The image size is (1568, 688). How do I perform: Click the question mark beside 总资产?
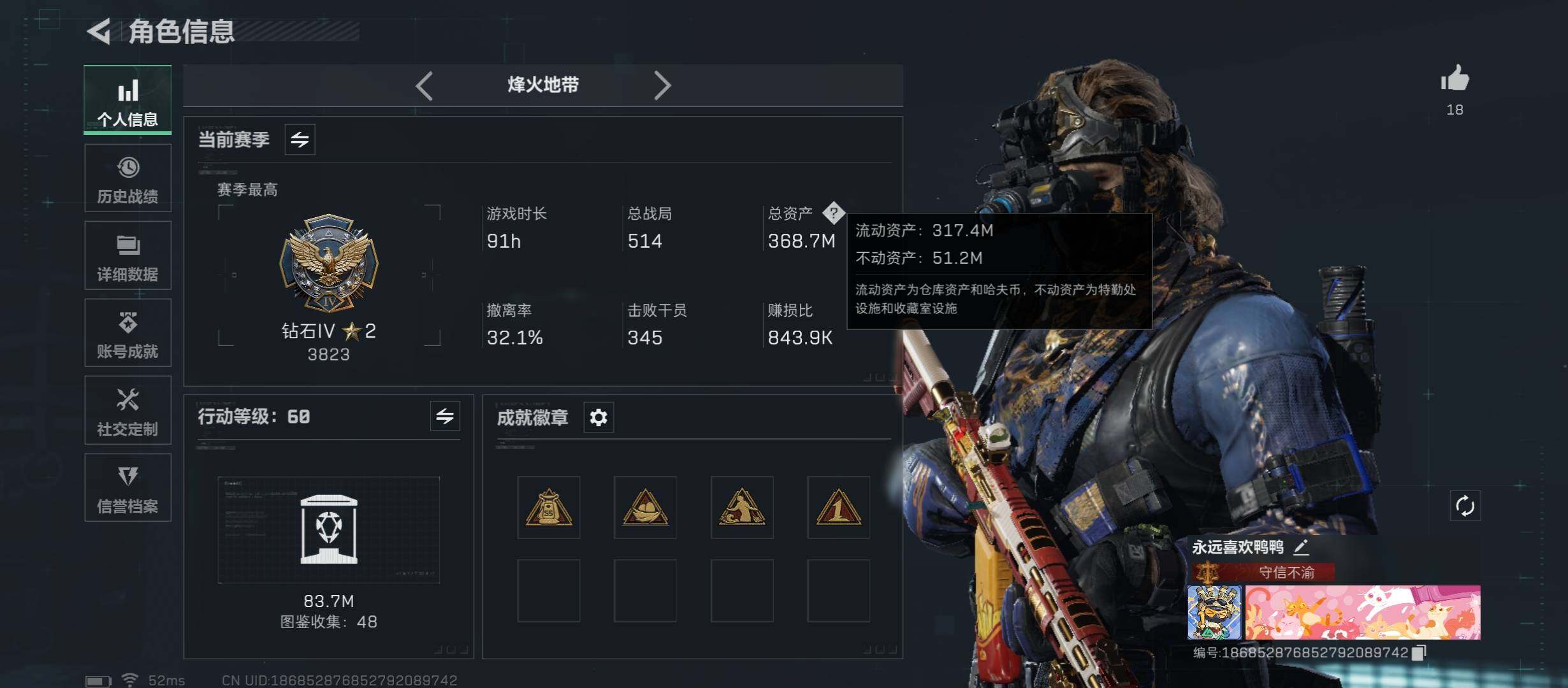pyautogui.click(x=833, y=213)
